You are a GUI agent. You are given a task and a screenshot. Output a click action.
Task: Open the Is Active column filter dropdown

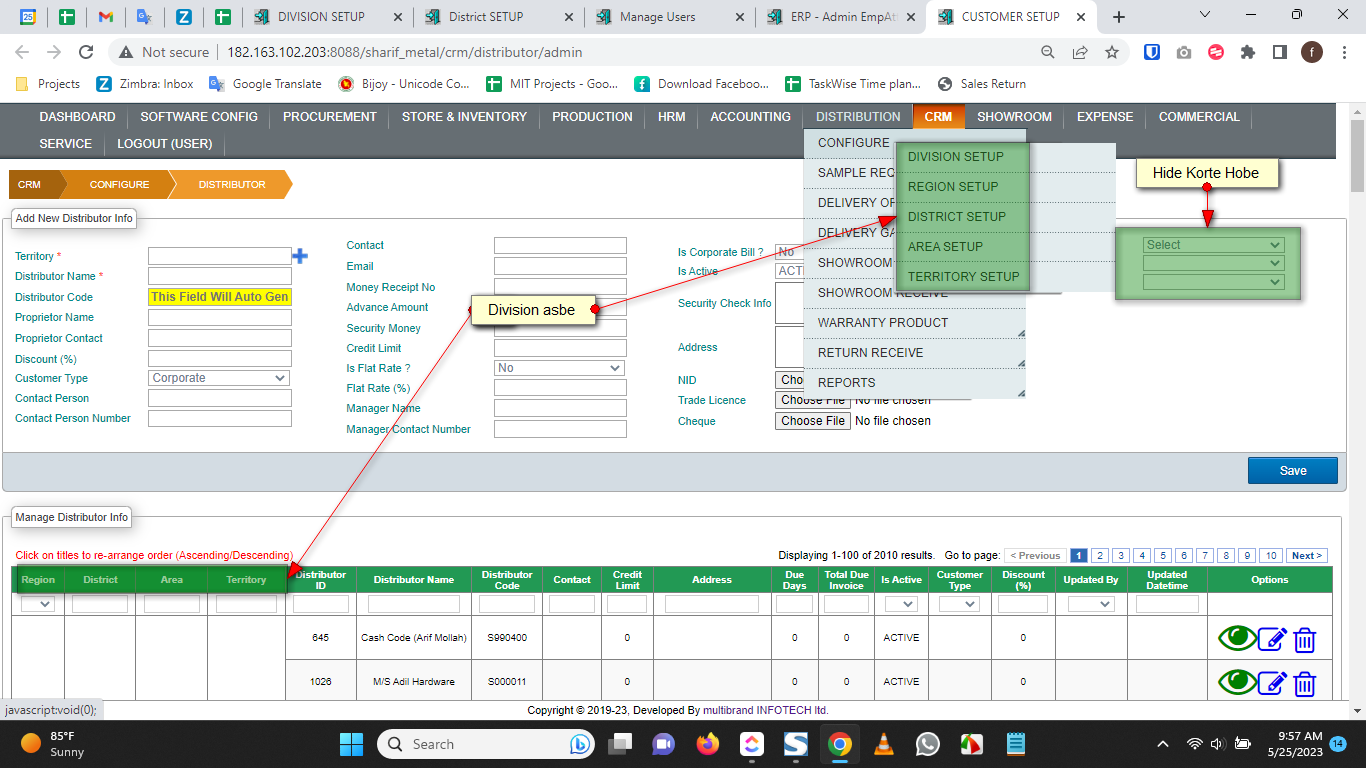click(x=900, y=604)
